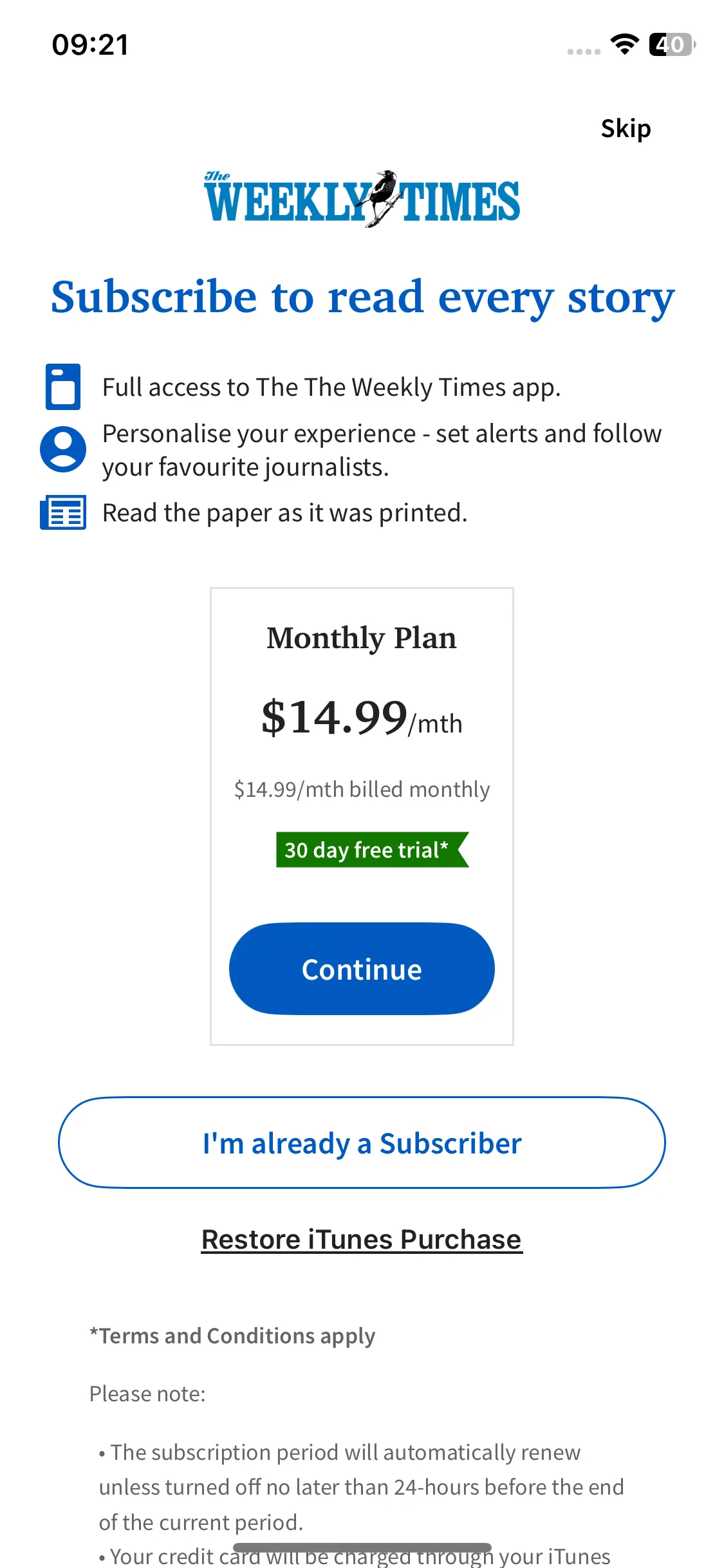This screenshot has height=1568, width=724.
Task: Tap the battery level indicator
Action: (672, 44)
